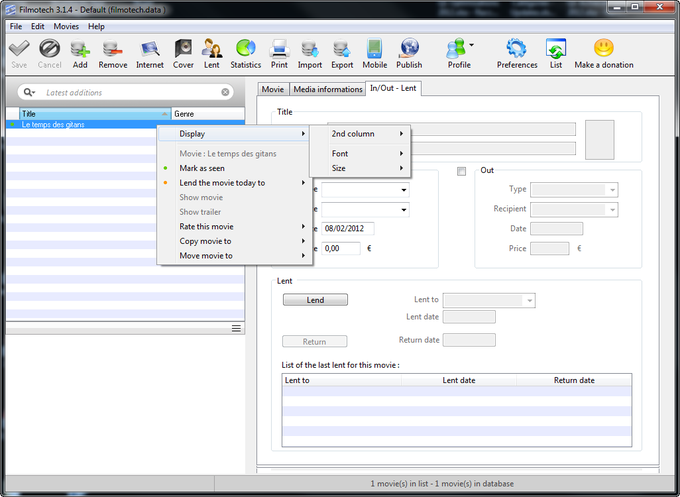
Task: Open the first In section combo box
Action: pos(365,190)
